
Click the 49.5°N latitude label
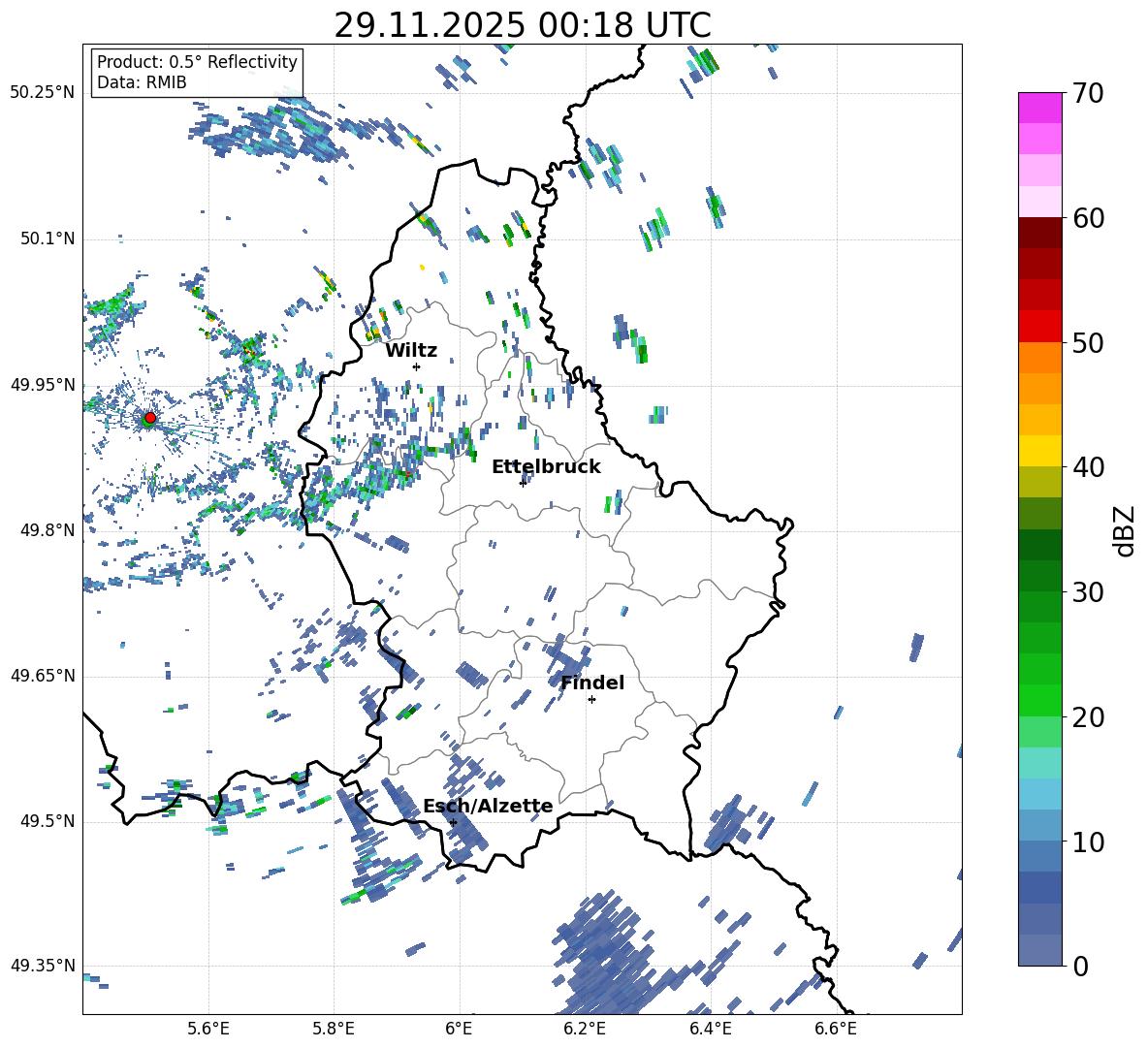click(x=47, y=821)
